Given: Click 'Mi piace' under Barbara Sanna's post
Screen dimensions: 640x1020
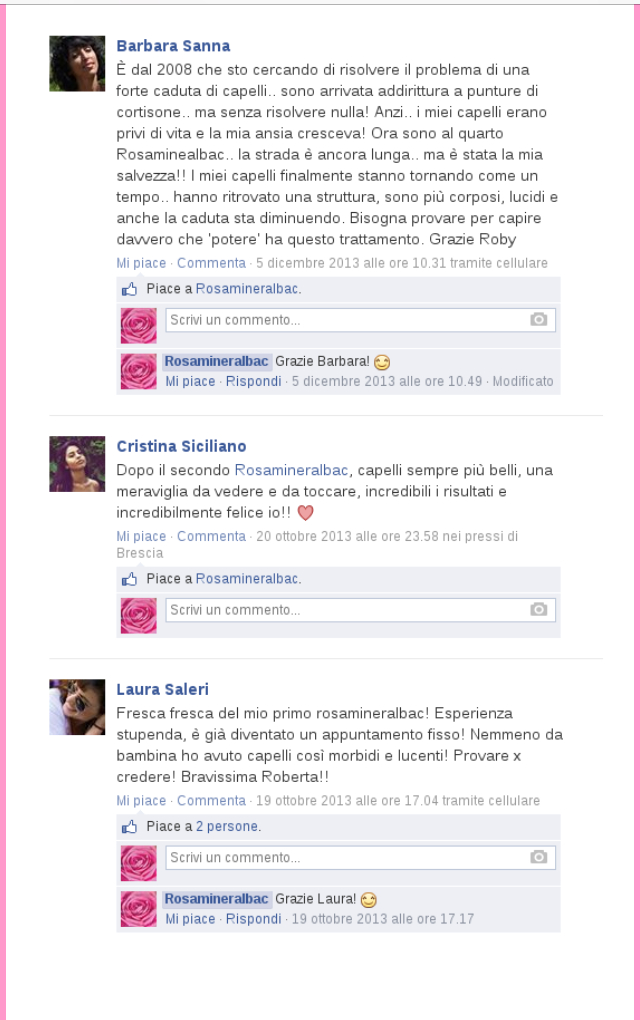Looking at the screenshot, I should pos(141,263).
